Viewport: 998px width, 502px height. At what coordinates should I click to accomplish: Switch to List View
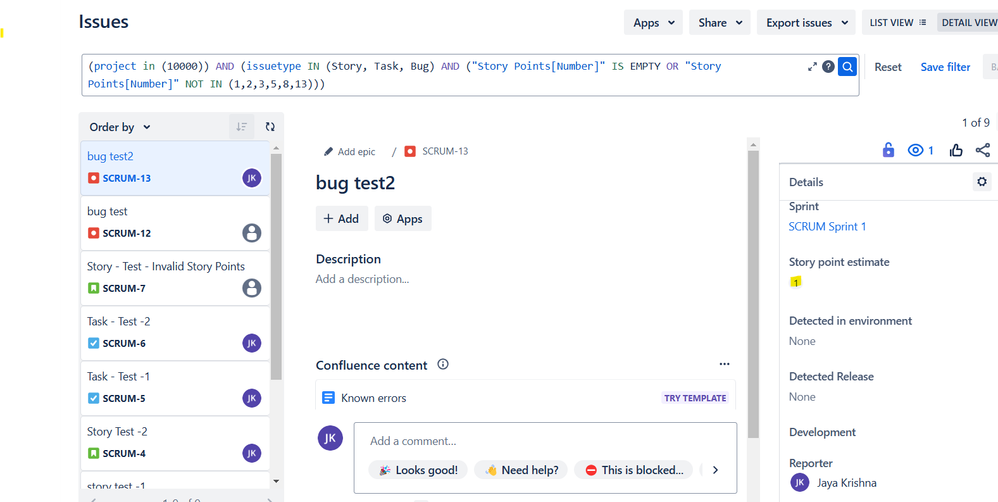tap(897, 23)
